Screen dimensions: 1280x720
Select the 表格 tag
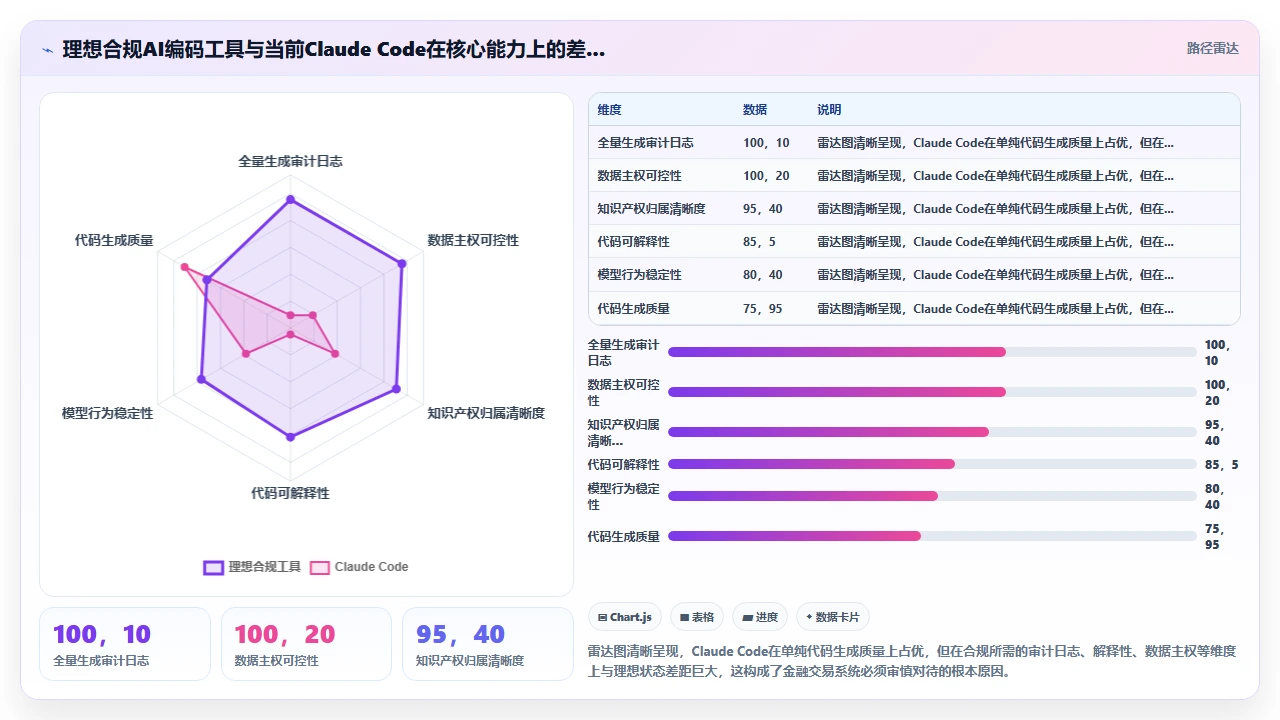pyautogui.click(x=697, y=617)
